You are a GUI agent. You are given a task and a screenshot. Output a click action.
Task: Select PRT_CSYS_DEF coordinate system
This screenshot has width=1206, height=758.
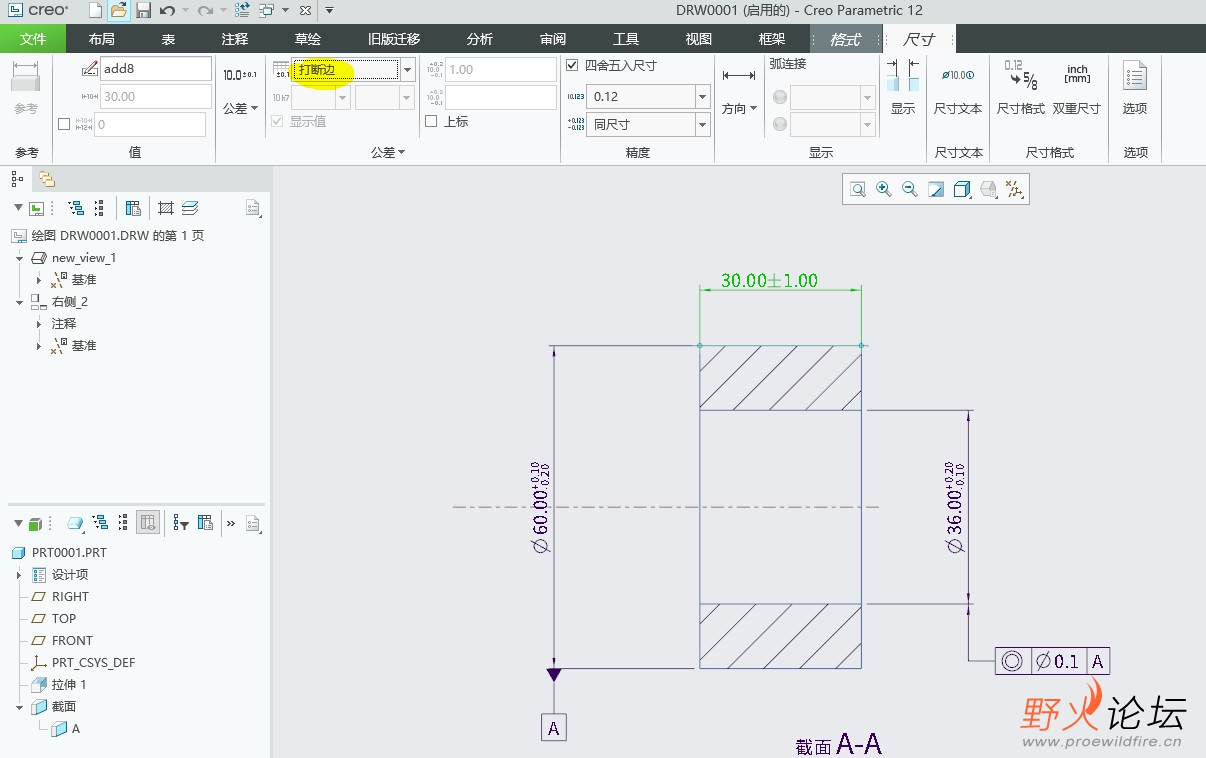[83, 663]
